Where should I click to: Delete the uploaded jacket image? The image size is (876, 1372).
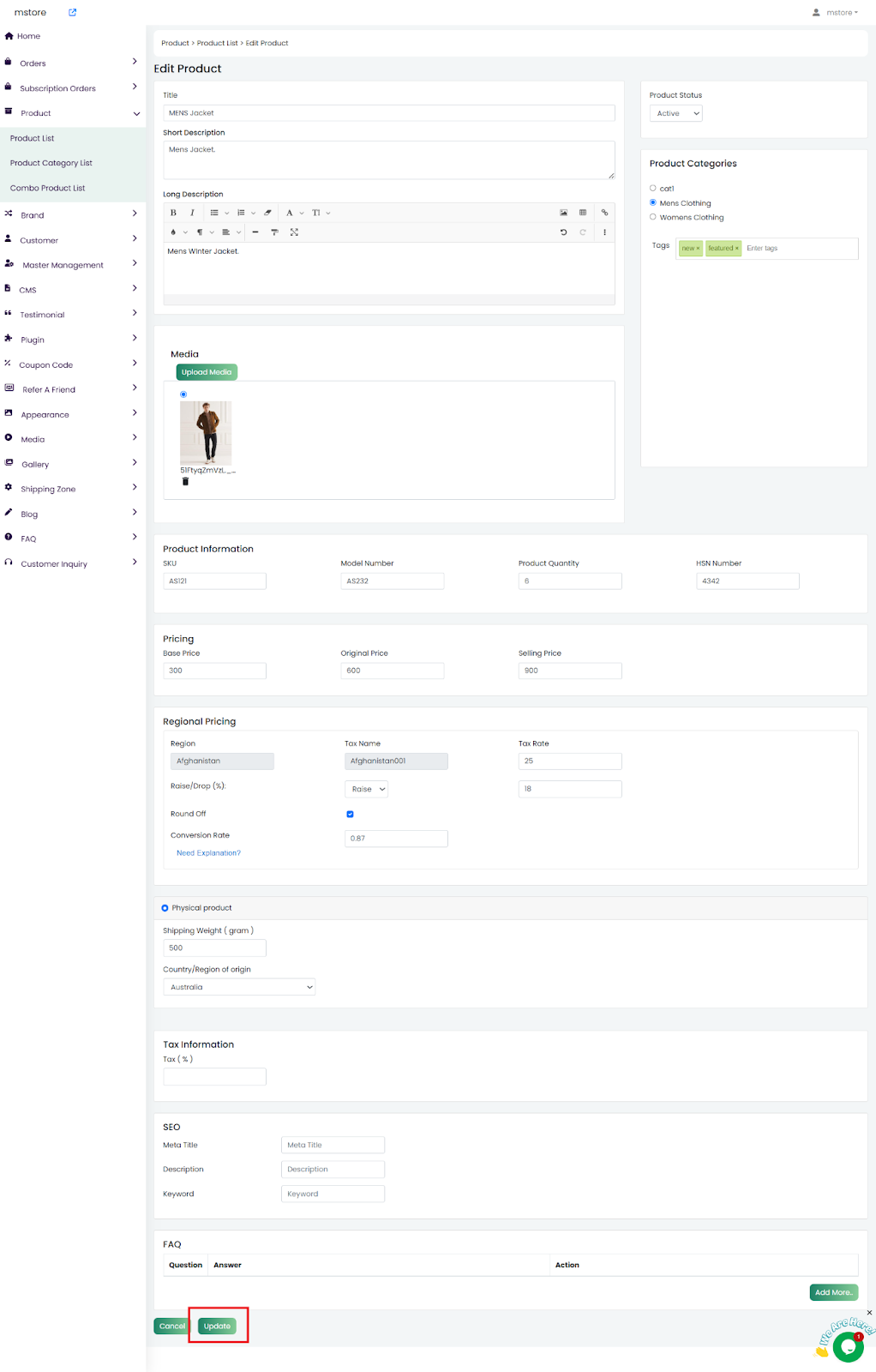point(185,482)
